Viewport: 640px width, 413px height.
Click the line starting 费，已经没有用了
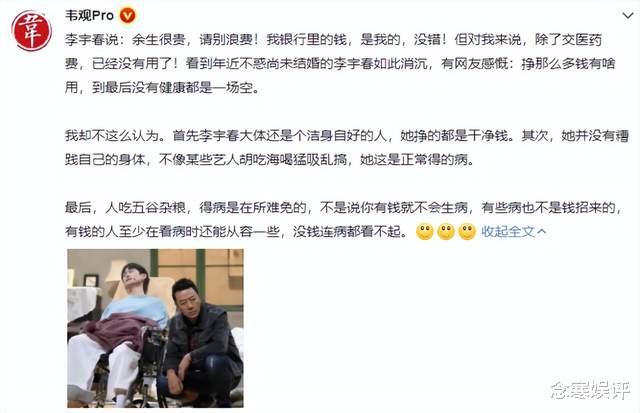point(340,64)
